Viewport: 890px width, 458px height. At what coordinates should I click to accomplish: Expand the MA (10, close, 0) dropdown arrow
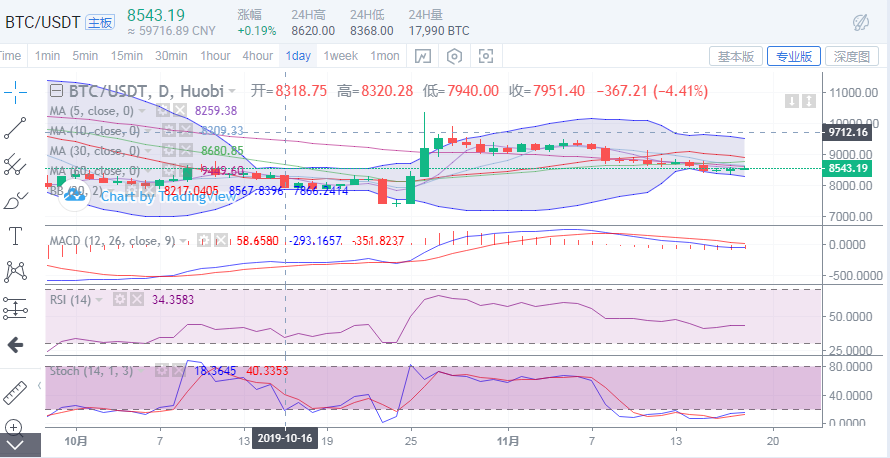pyautogui.click(x=148, y=131)
